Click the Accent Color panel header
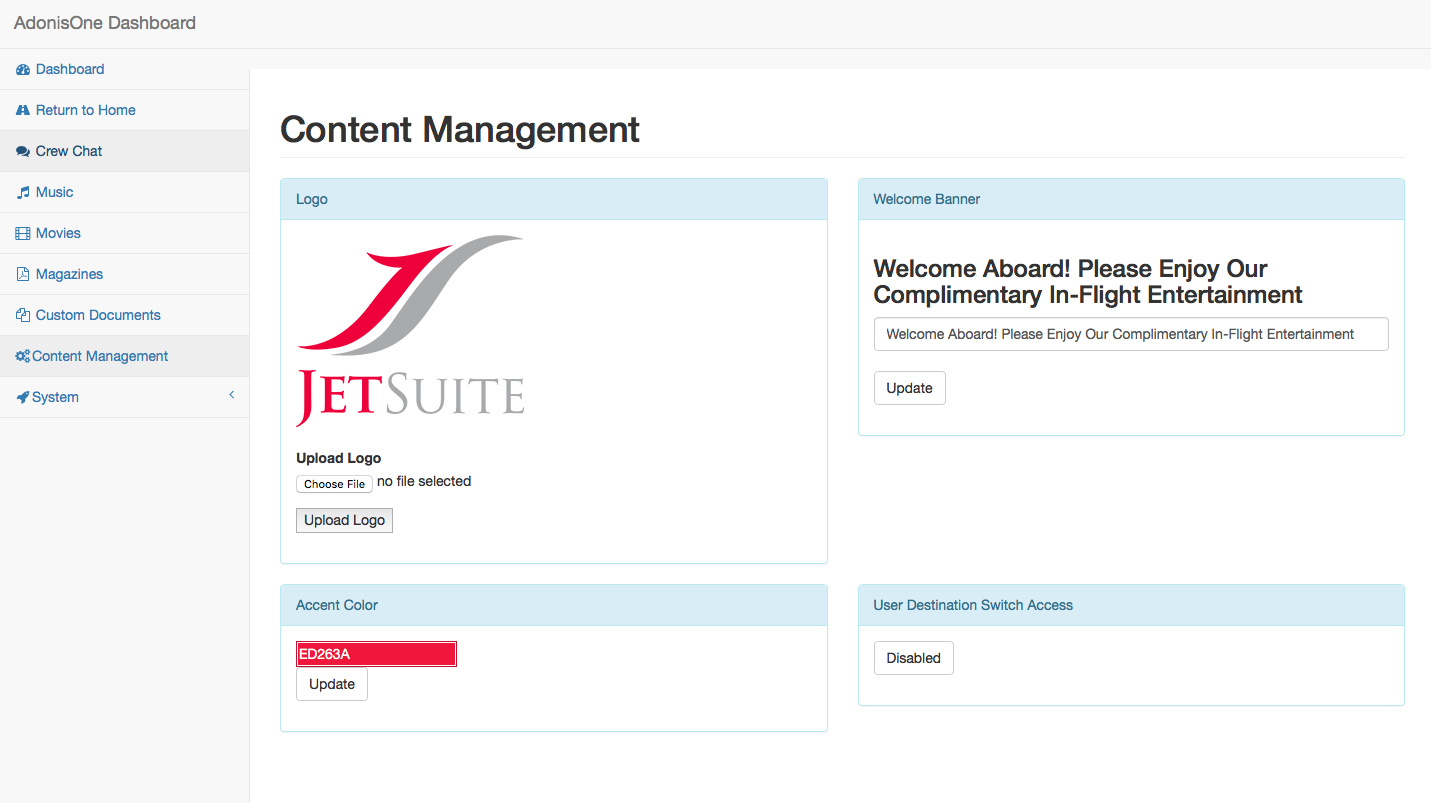The width and height of the screenshot is (1431, 803). tap(554, 605)
